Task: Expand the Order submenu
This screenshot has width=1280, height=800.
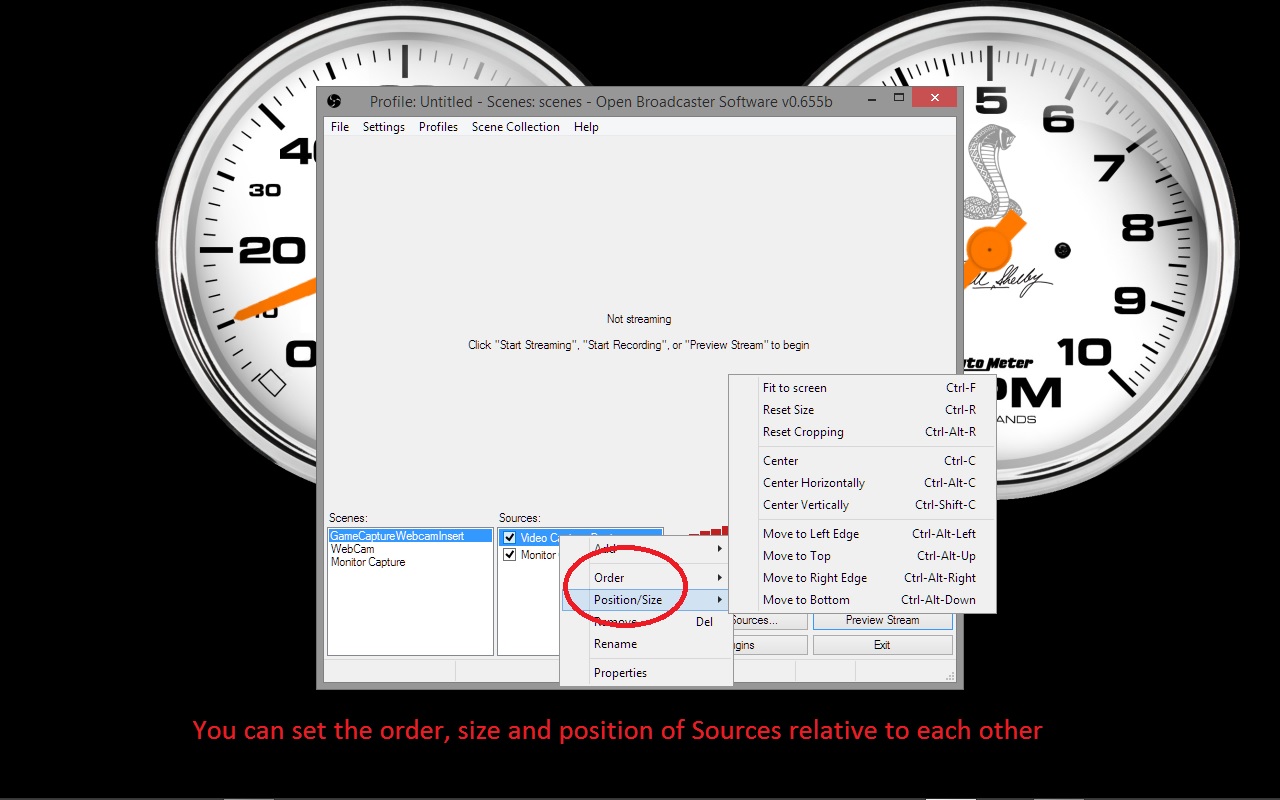Action: 646,578
